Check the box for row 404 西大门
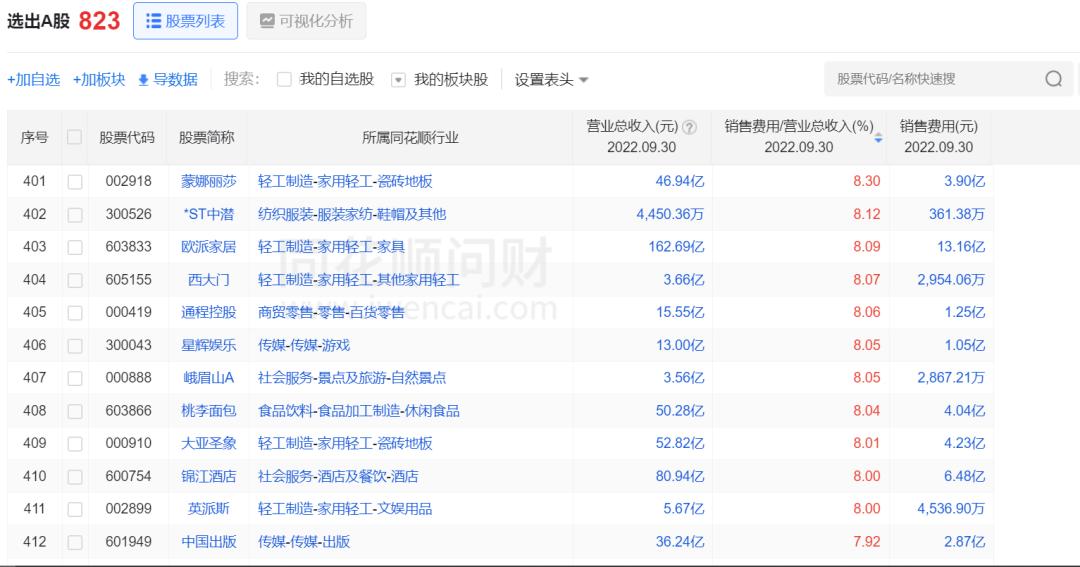Screen dimensions: 1080x567 pos(75,280)
